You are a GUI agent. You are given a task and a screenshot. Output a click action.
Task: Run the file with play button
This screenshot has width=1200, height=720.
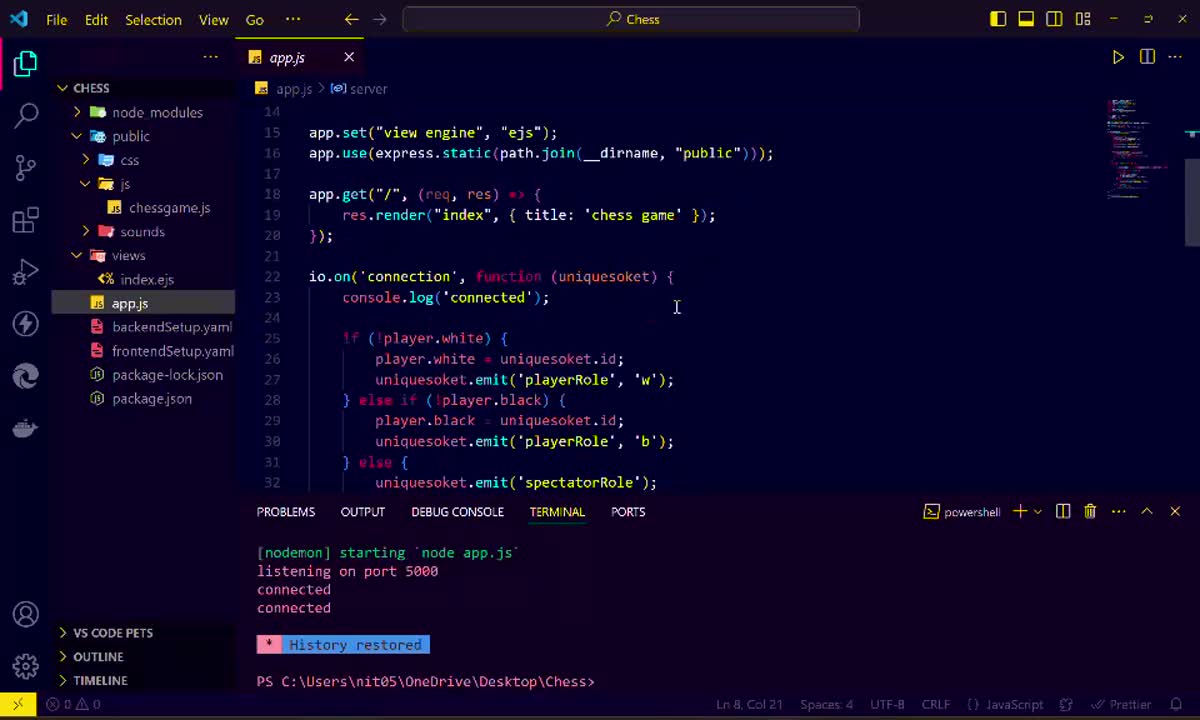(x=1118, y=57)
